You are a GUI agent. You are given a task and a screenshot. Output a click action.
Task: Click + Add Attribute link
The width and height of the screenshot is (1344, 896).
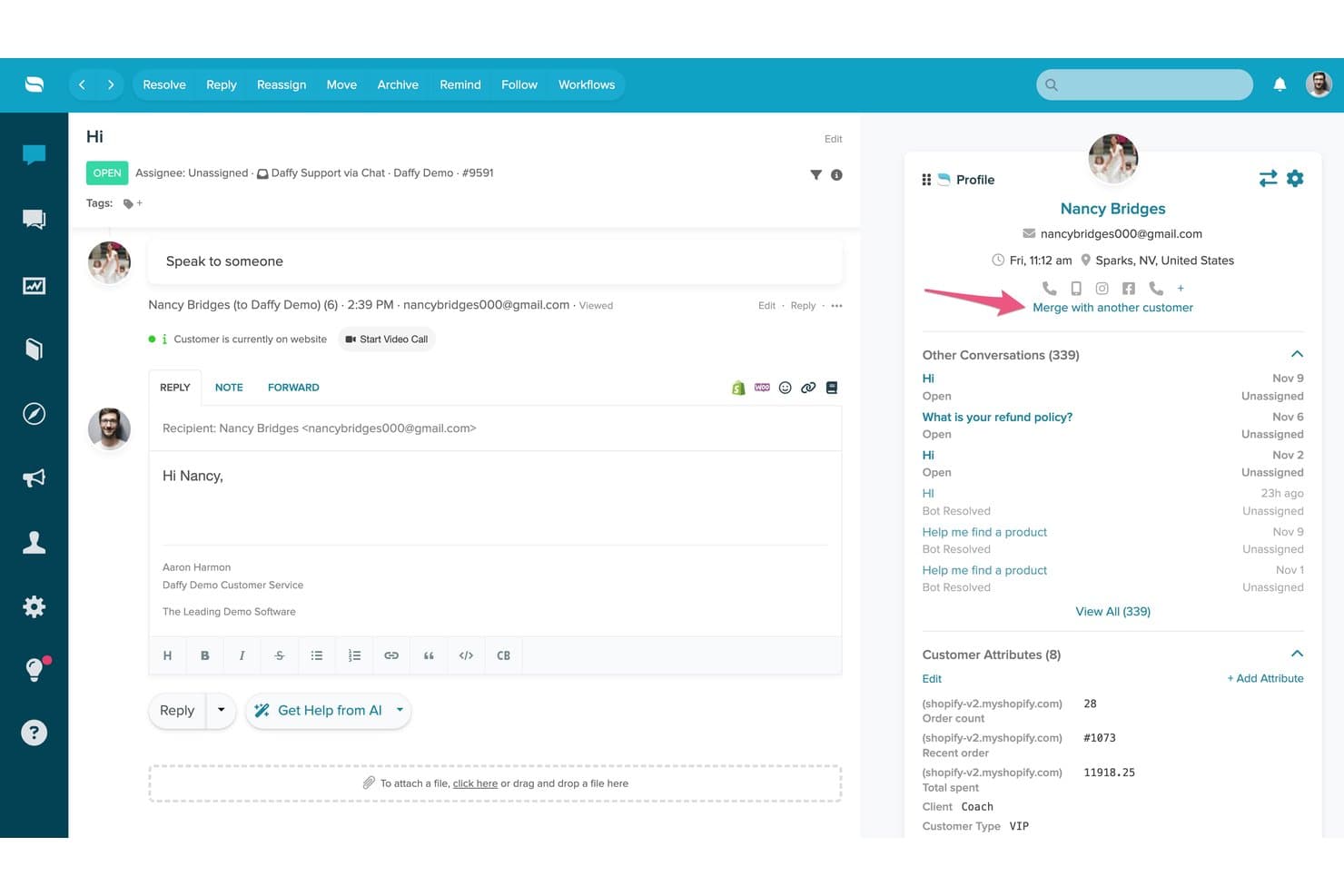click(1265, 678)
